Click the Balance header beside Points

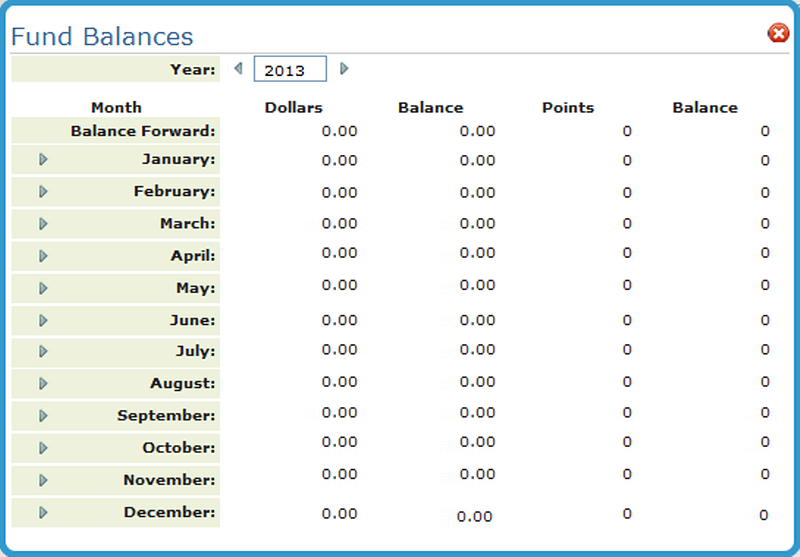705,108
